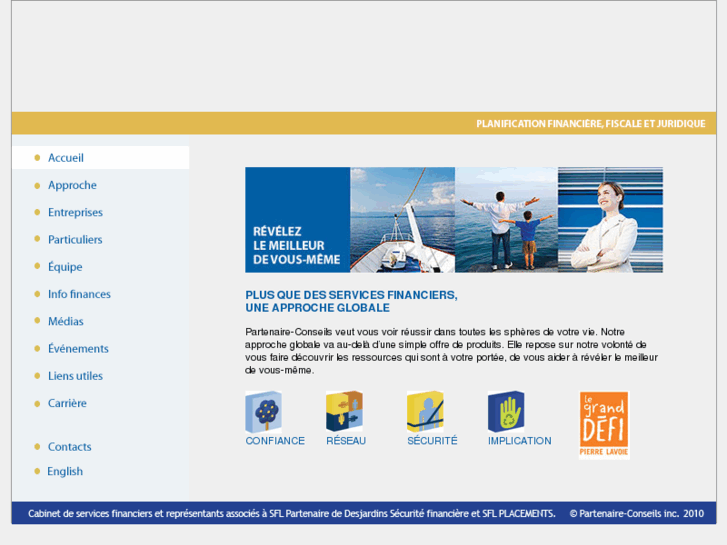Open the Confiance tree icon
The image size is (727, 545).
263,412
